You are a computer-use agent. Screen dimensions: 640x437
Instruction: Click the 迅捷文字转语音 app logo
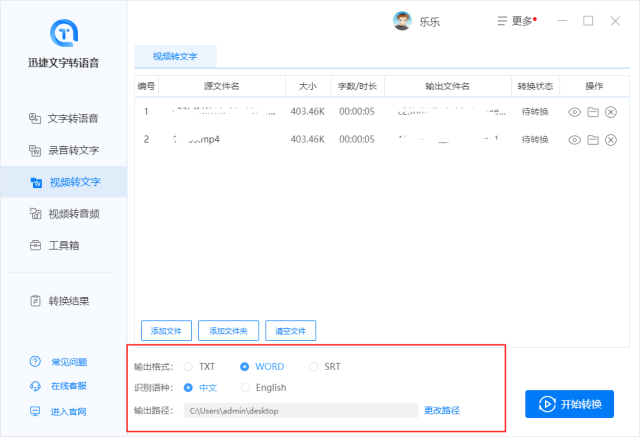point(64,32)
